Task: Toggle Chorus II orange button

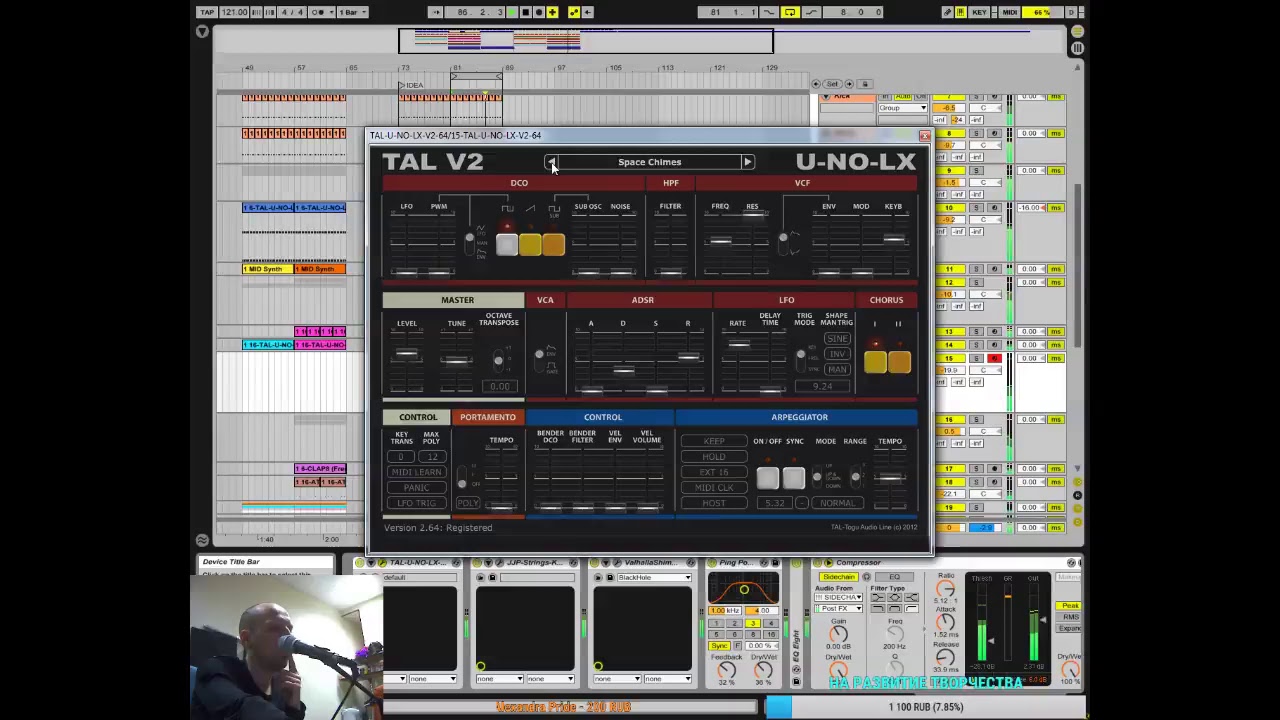Action: tap(899, 362)
